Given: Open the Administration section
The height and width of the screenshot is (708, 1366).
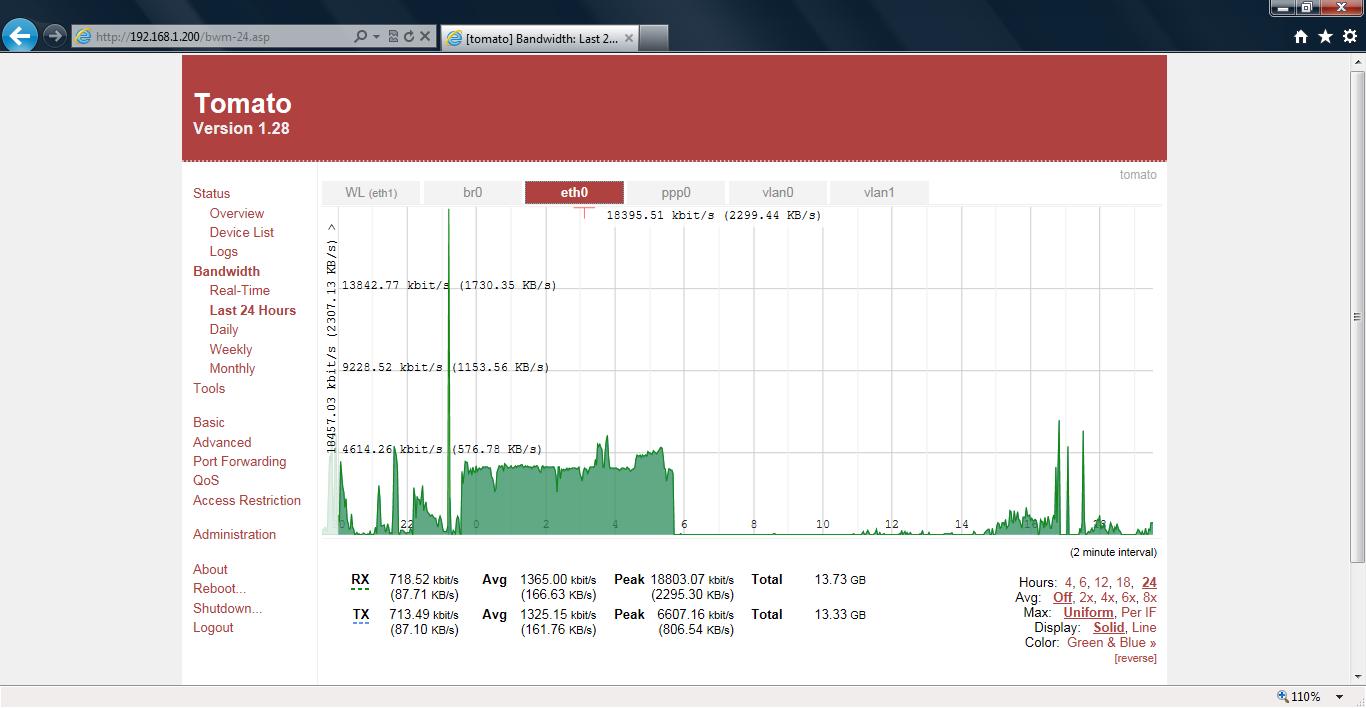Looking at the screenshot, I should [x=234, y=534].
